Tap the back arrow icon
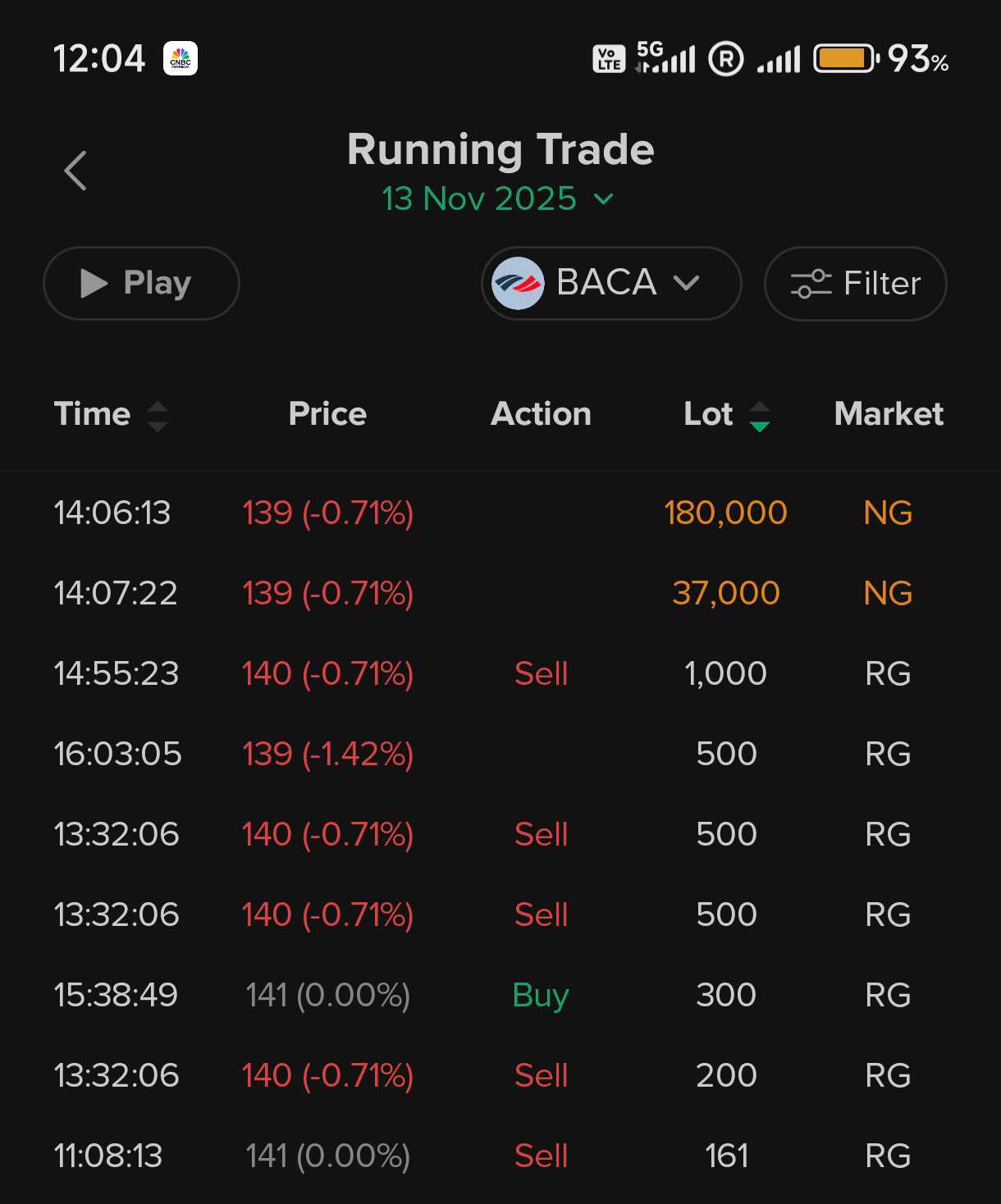 75,171
